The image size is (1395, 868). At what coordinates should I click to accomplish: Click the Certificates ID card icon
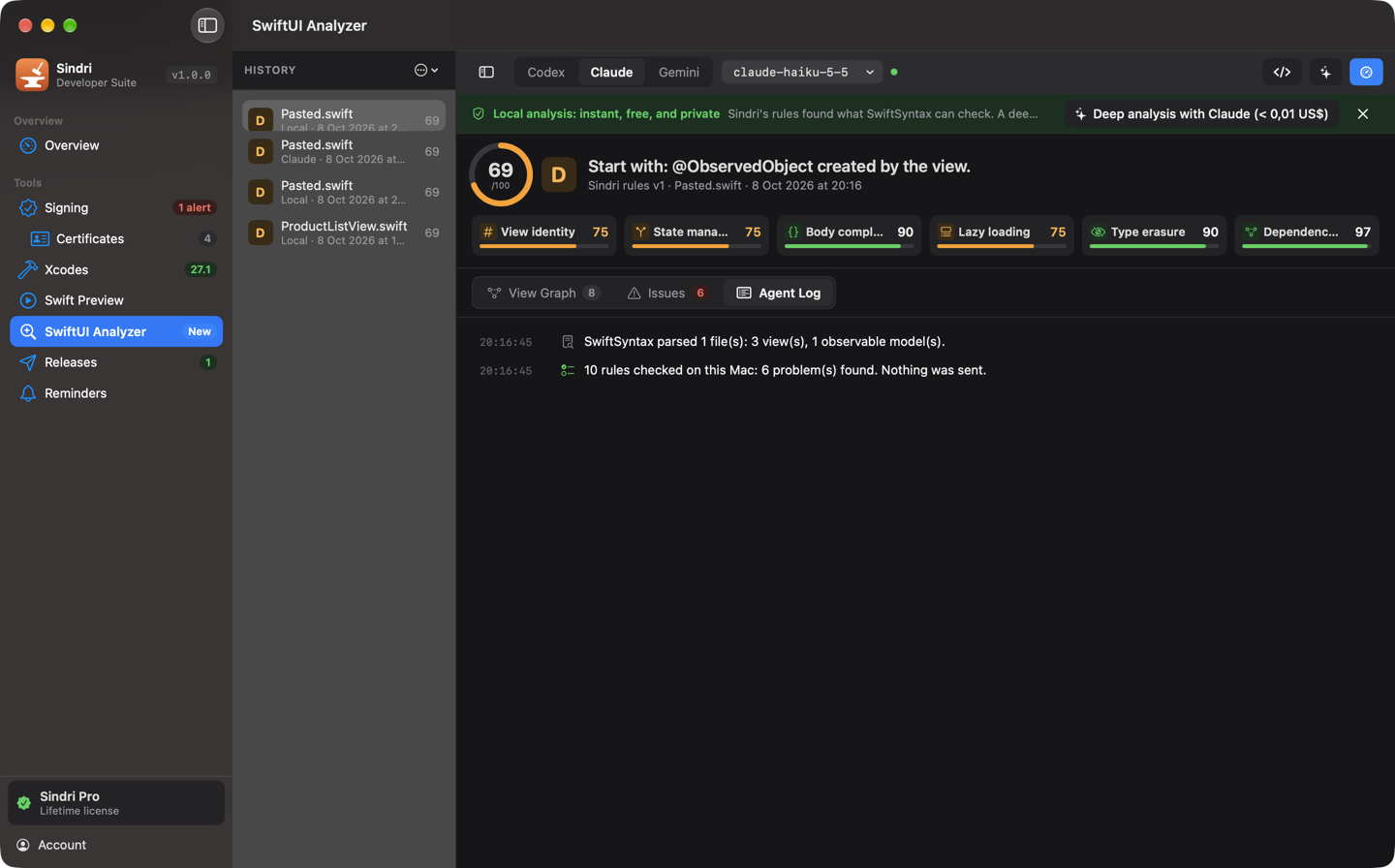pyautogui.click(x=40, y=238)
